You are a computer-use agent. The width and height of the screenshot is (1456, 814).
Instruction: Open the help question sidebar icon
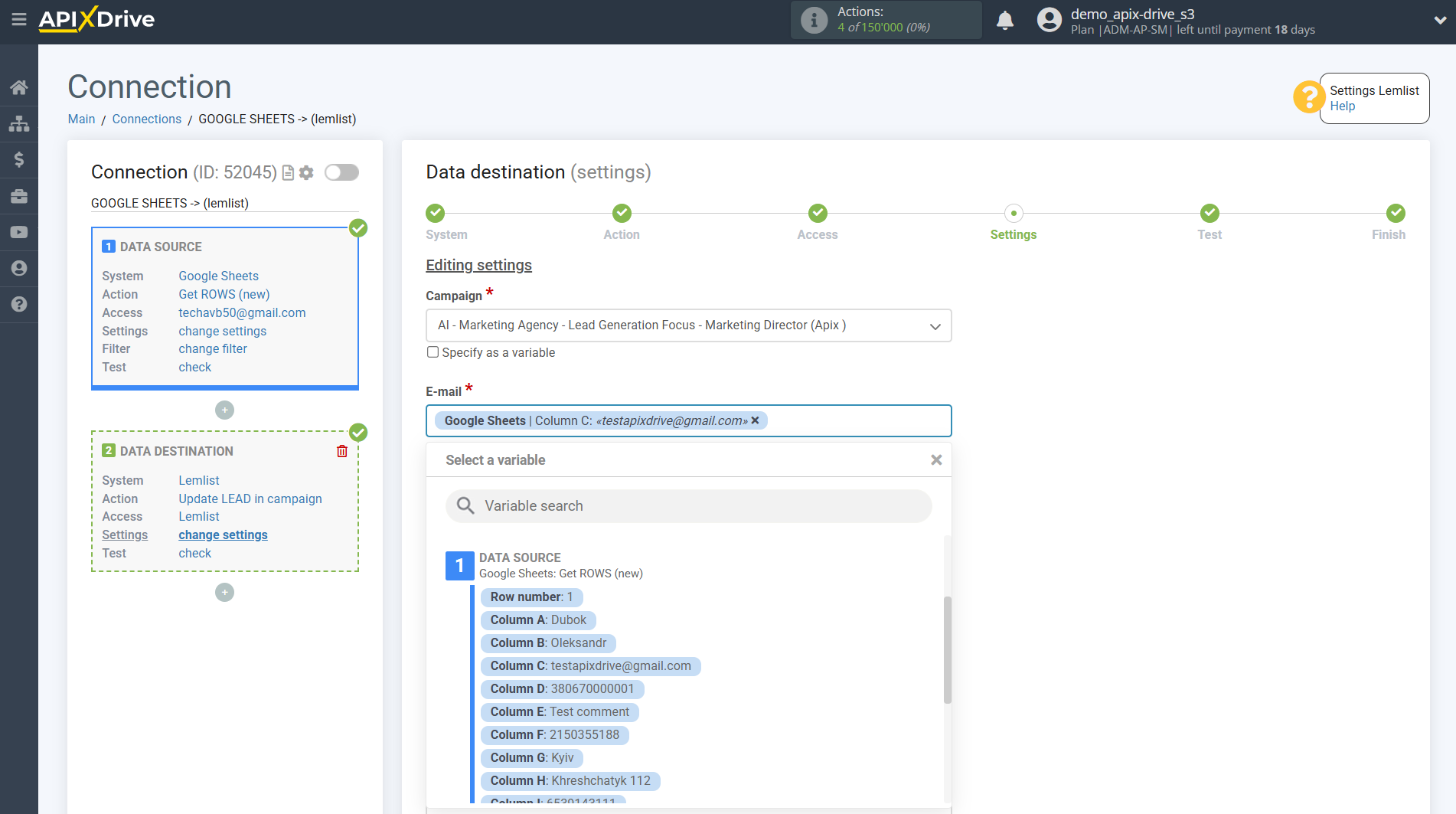19,304
